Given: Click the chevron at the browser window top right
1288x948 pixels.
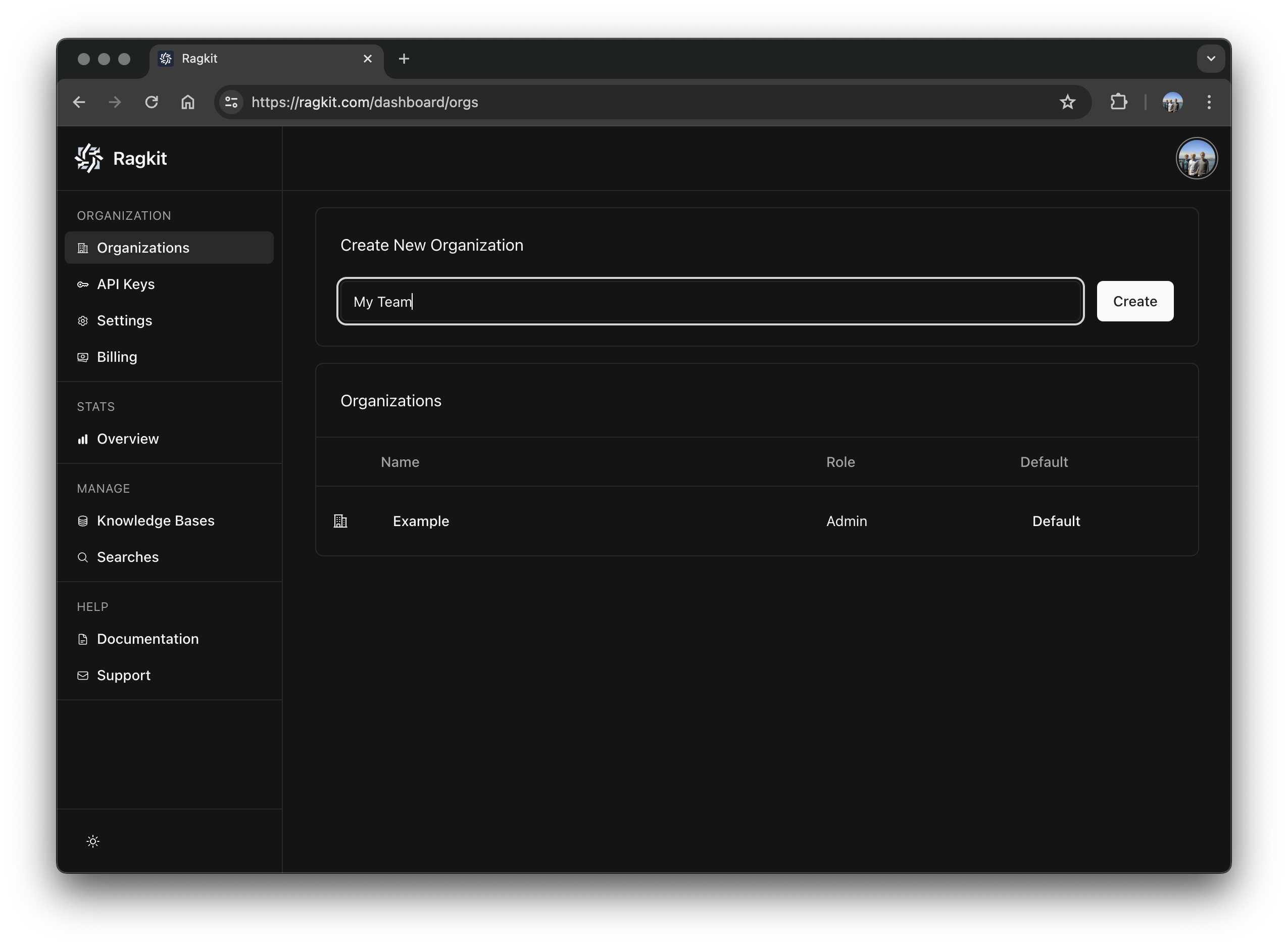Looking at the screenshot, I should [x=1211, y=58].
